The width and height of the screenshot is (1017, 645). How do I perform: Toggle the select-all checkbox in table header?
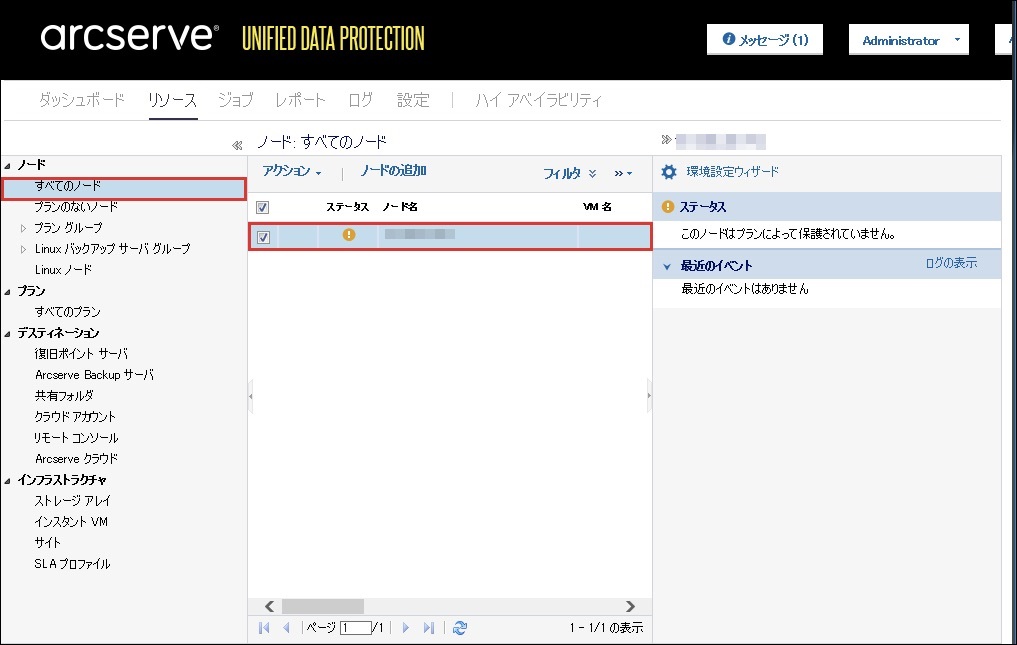coord(263,208)
